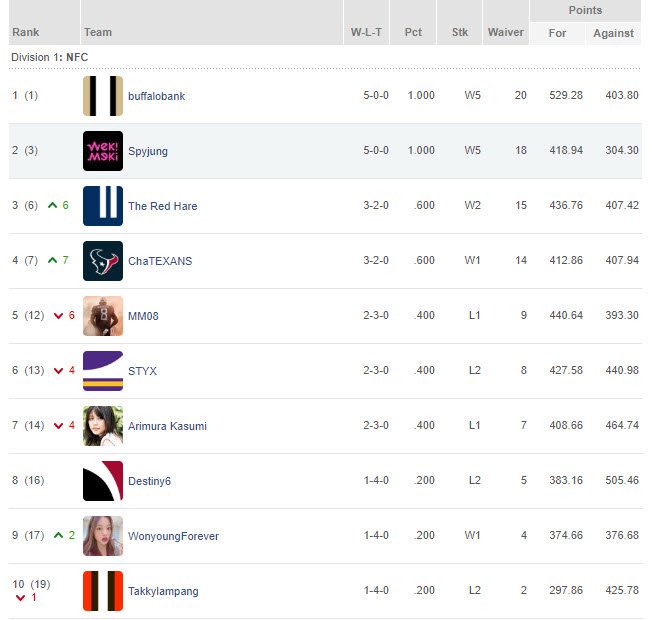Open ChaTEXANS team link

160,261
